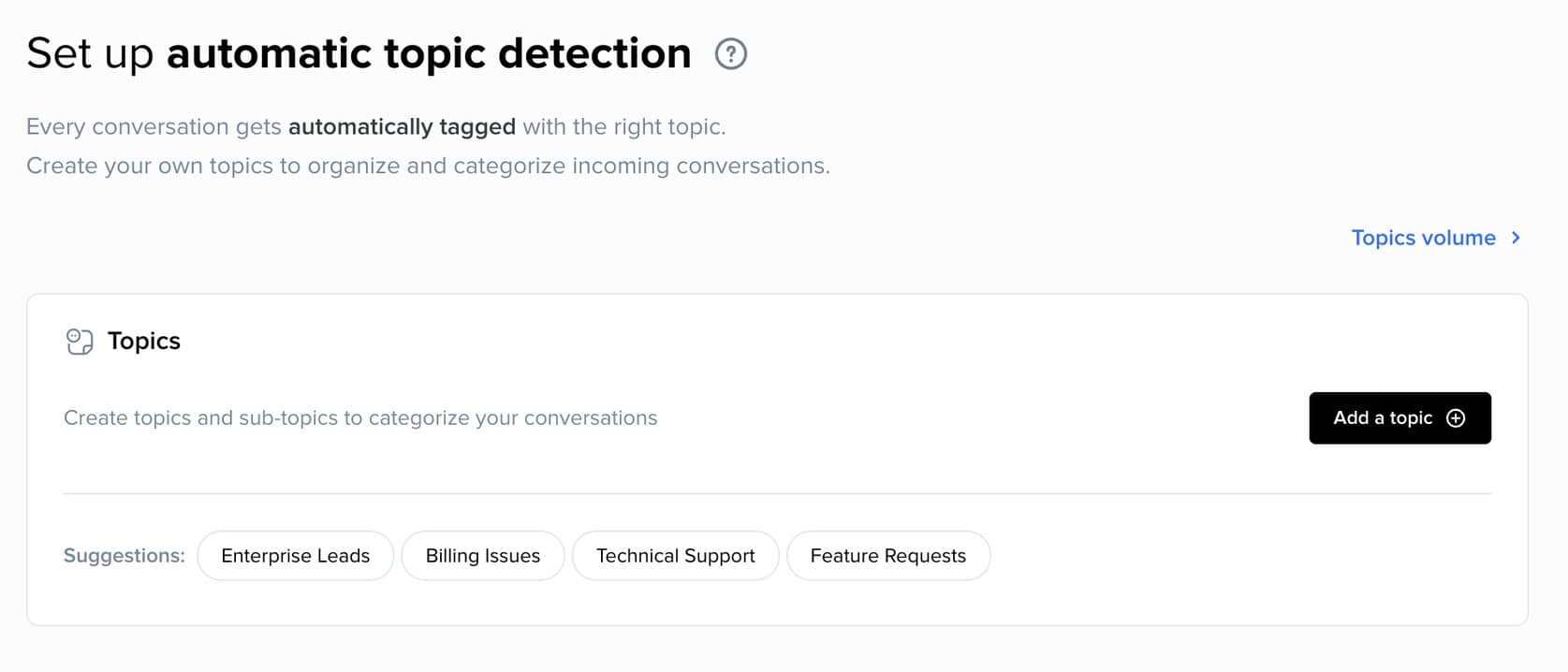Click the 'with the right topic' text
Image resolution: width=1568 pixels, height=672 pixels.
(x=623, y=127)
